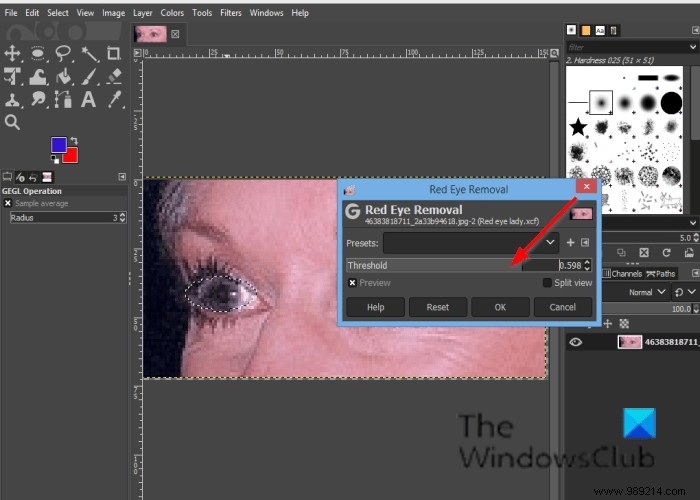This screenshot has height=500, width=700.
Task: Click the Cancel button
Action: pos(562,307)
